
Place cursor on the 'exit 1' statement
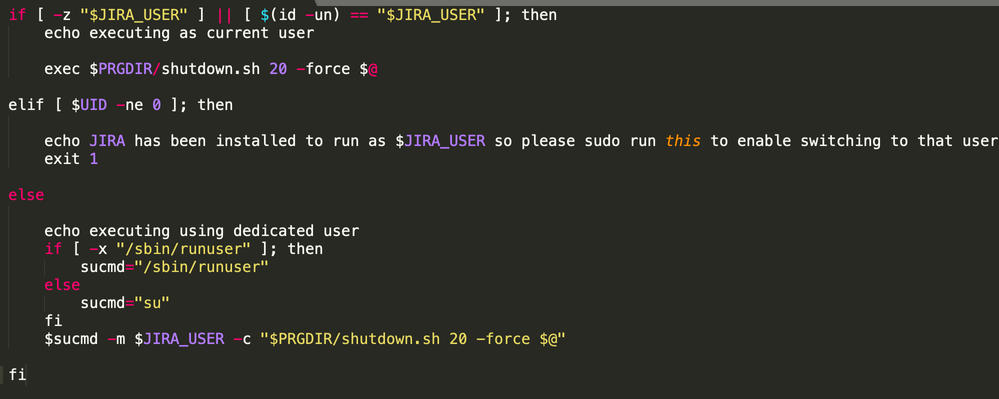tap(71, 159)
